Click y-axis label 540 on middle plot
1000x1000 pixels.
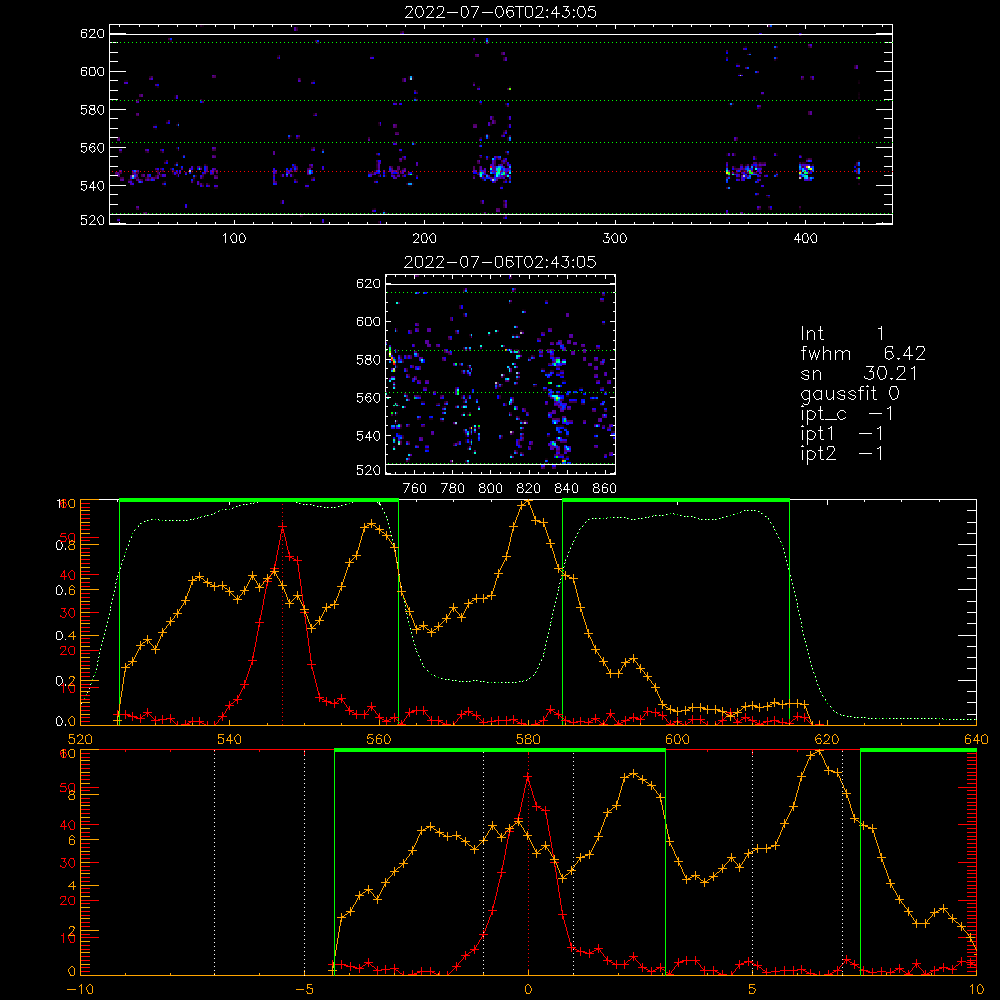369,436
